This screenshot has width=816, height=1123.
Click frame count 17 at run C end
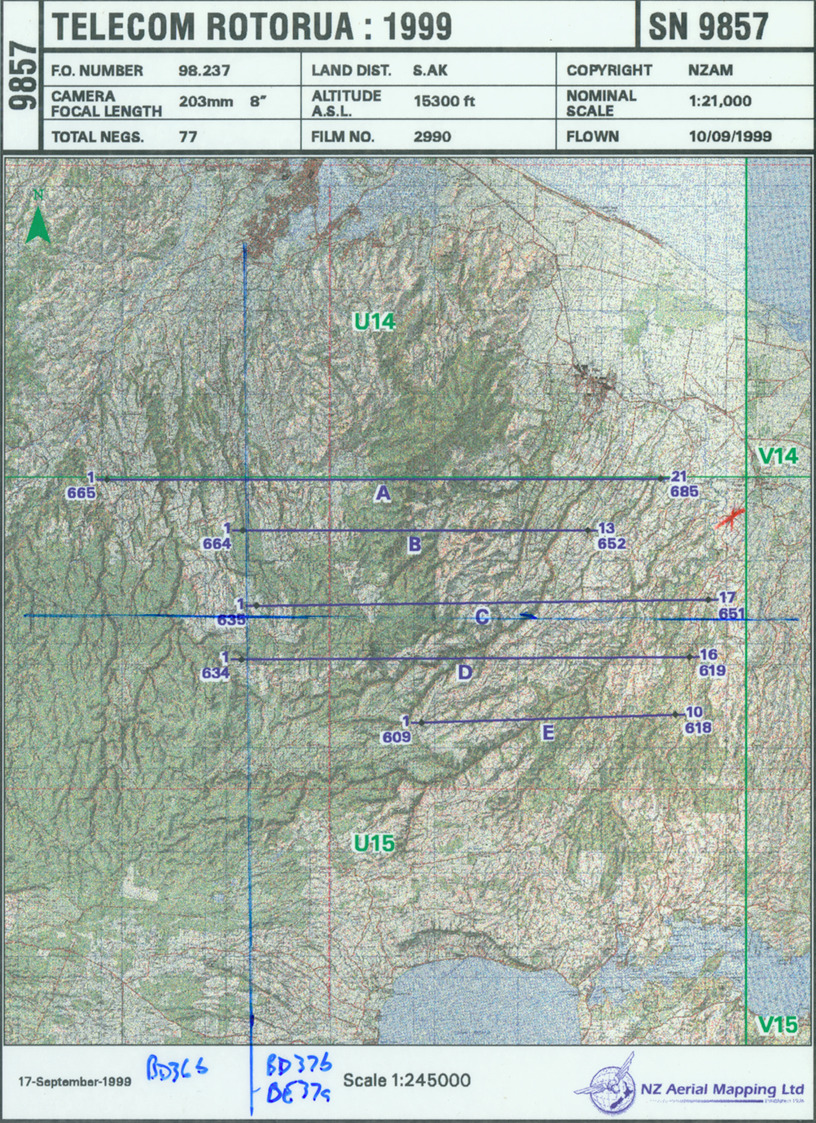(727, 597)
